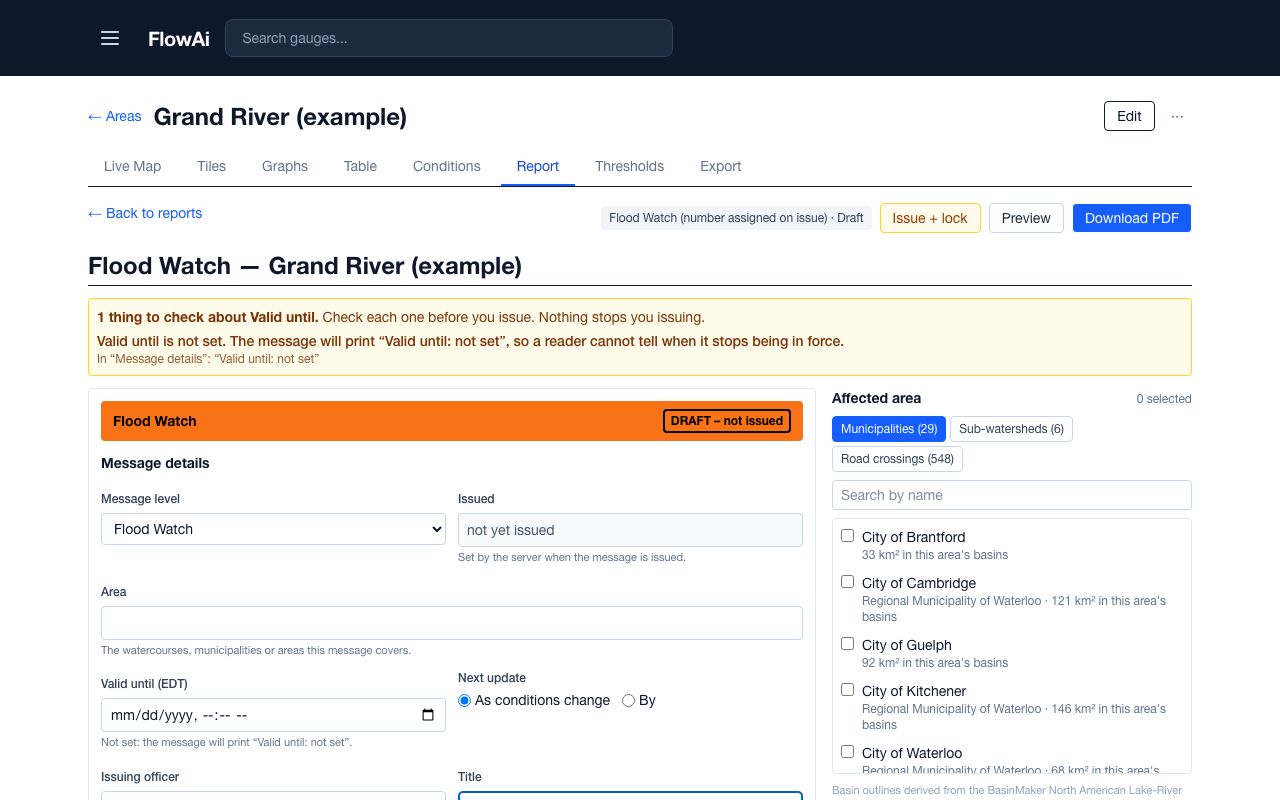Click the Issue + lock button
The height and width of the screenshot is (800, 1280).
(930, 218)
